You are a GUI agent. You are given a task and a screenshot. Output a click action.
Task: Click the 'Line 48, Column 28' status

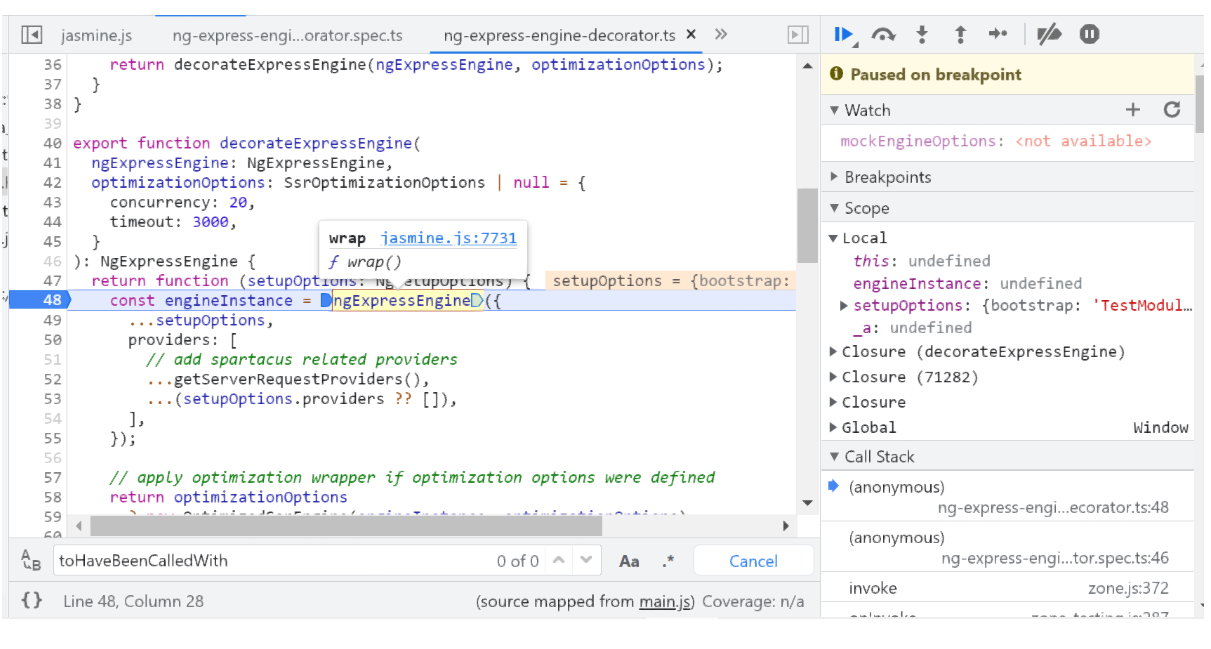(133, 601)
